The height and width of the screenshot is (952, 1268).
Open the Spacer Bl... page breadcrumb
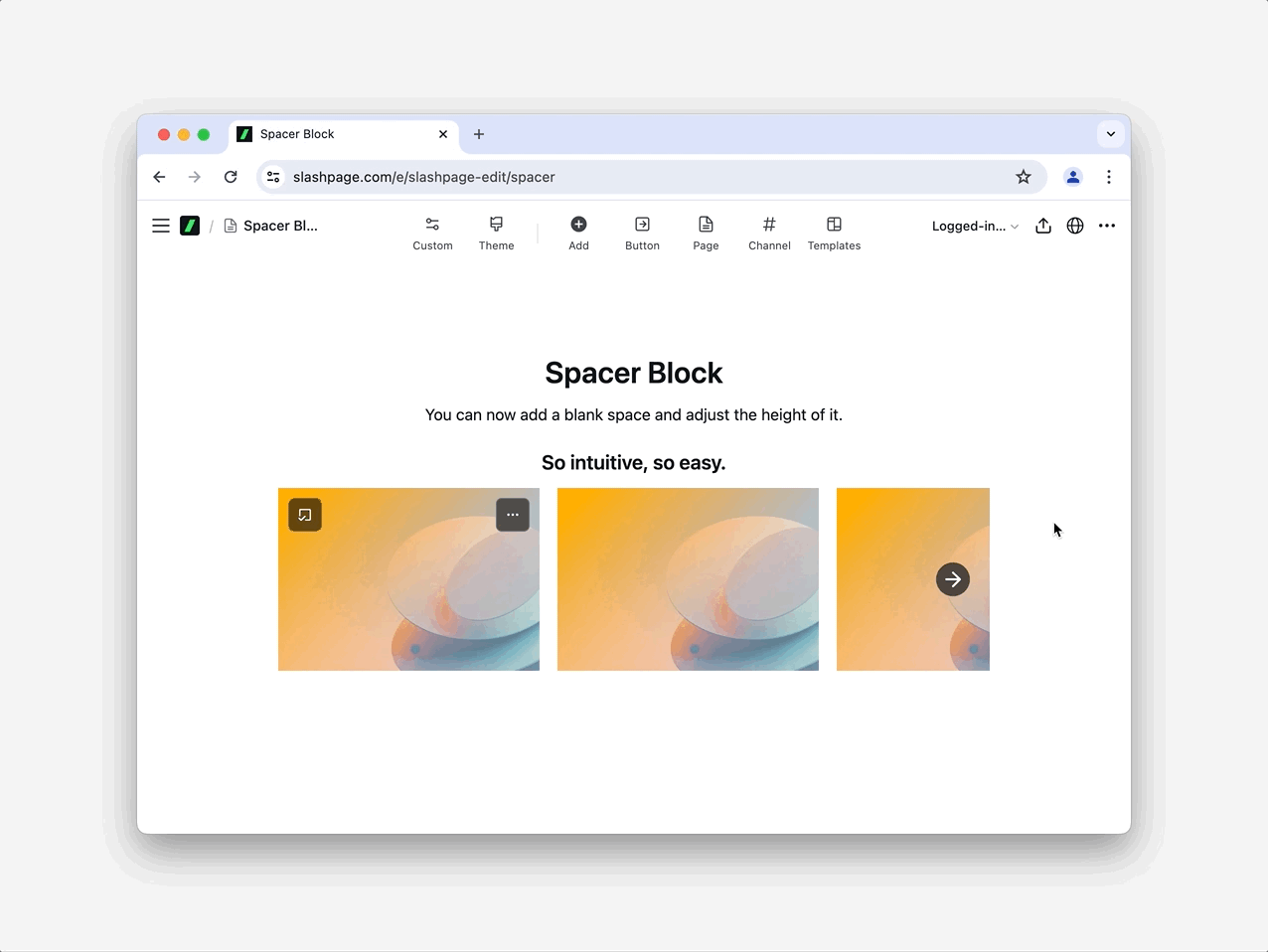click(271, 226)
